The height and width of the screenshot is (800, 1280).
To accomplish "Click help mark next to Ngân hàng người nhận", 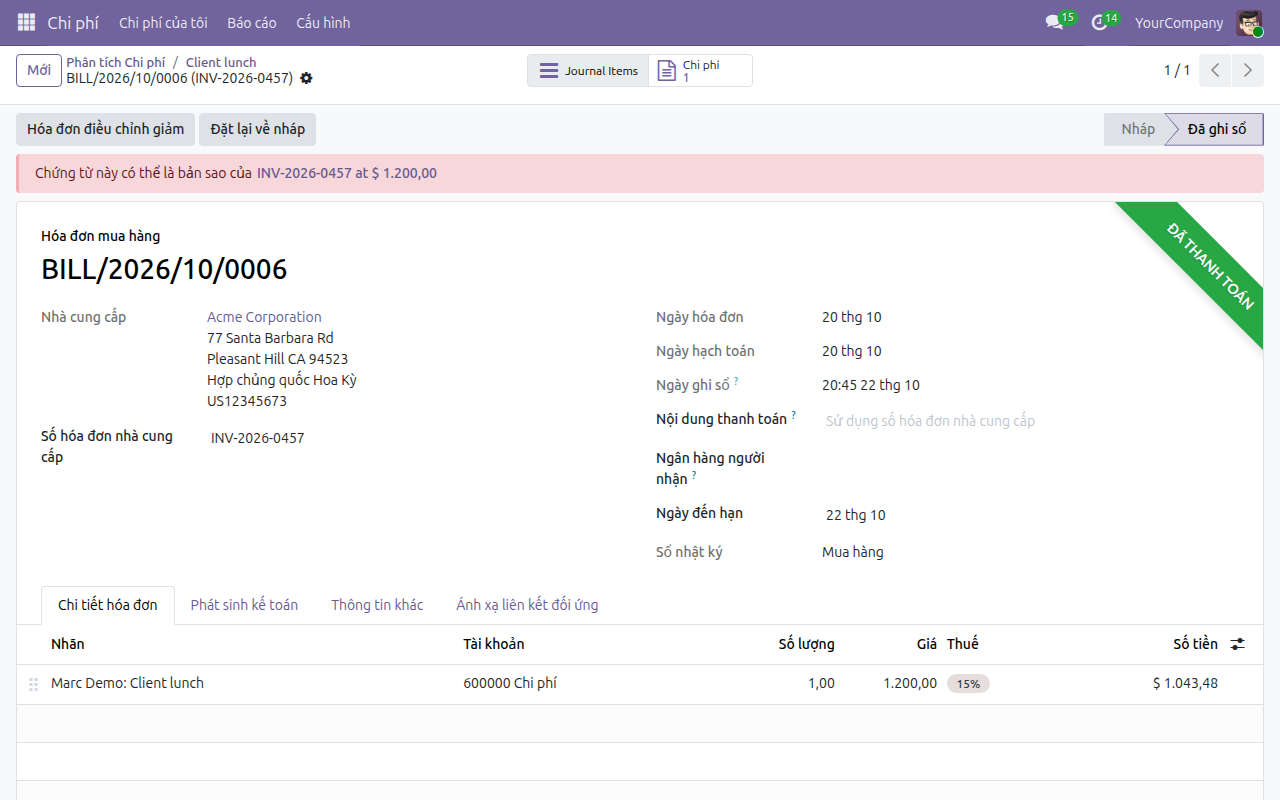I will [694, 475].
